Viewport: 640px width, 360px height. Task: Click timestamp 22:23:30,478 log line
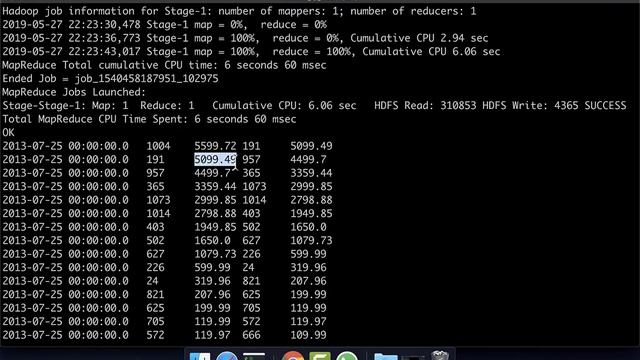[164, 24]
